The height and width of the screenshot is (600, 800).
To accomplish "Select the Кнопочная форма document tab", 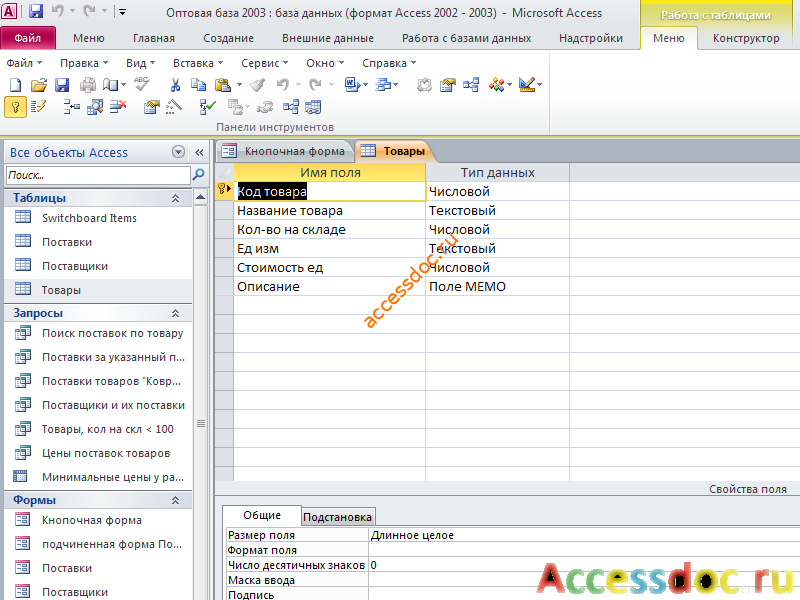I will tap(285, 151).
